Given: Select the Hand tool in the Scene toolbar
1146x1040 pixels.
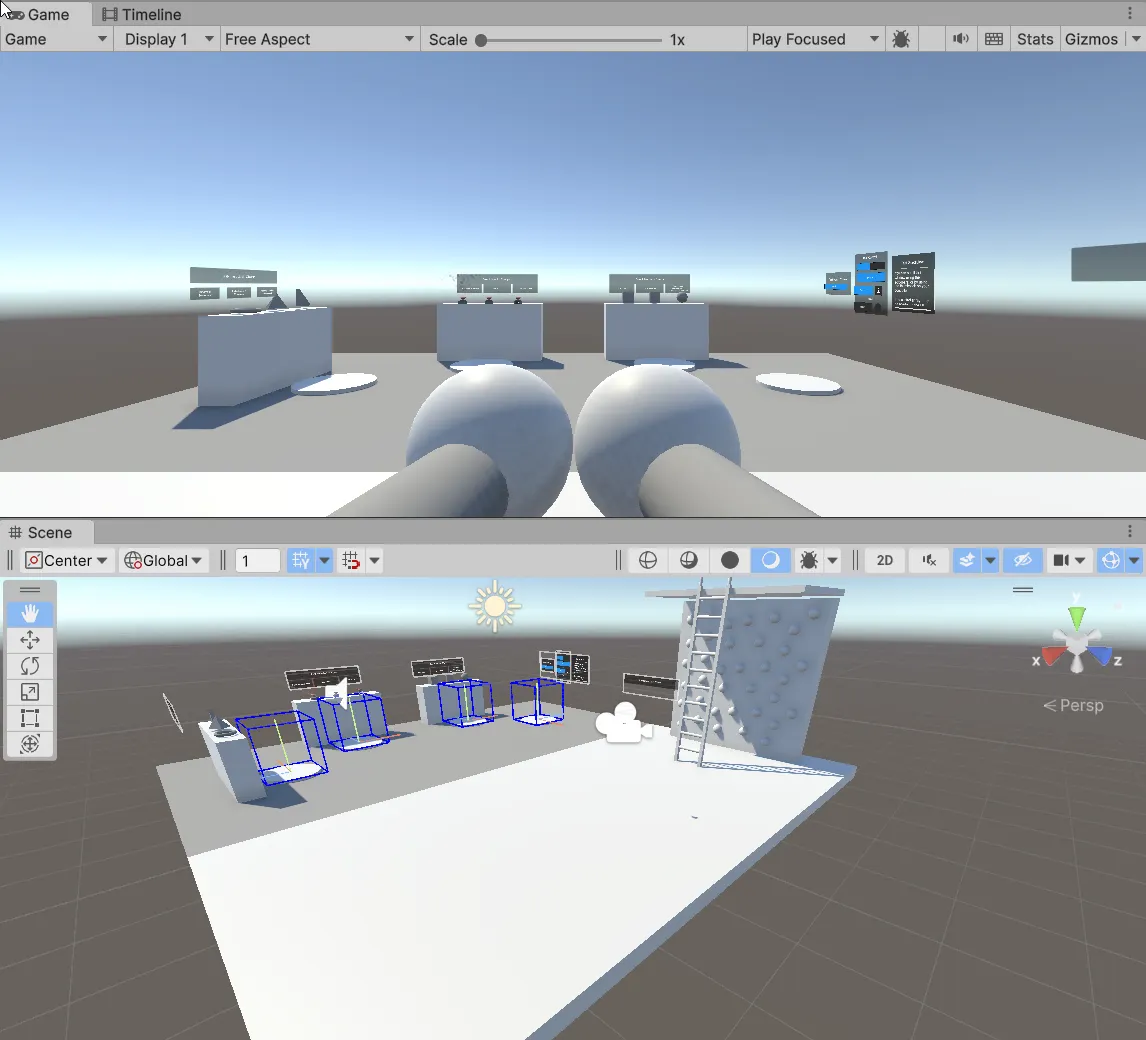Looking at the screenshot, I should (30, 614).
